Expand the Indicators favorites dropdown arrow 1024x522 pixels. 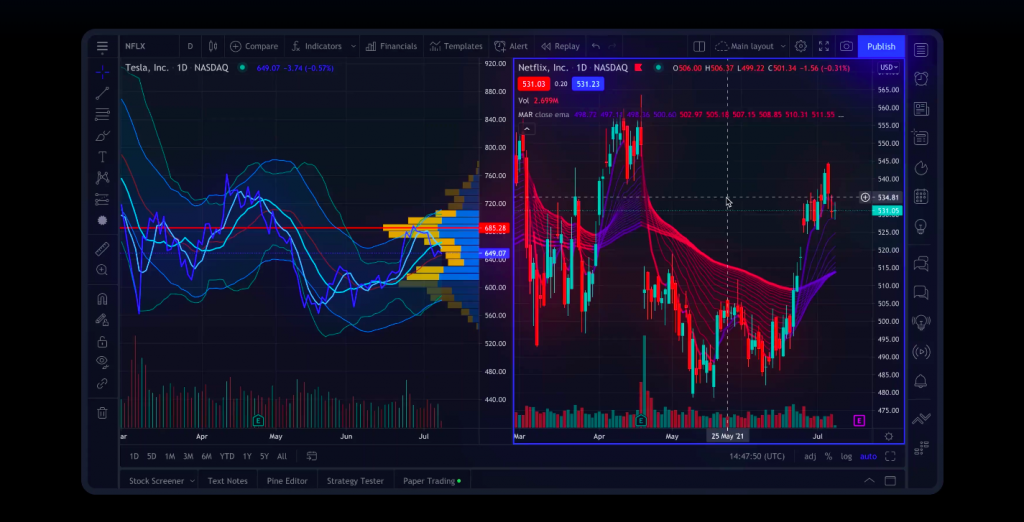click(x=353, y=46)
